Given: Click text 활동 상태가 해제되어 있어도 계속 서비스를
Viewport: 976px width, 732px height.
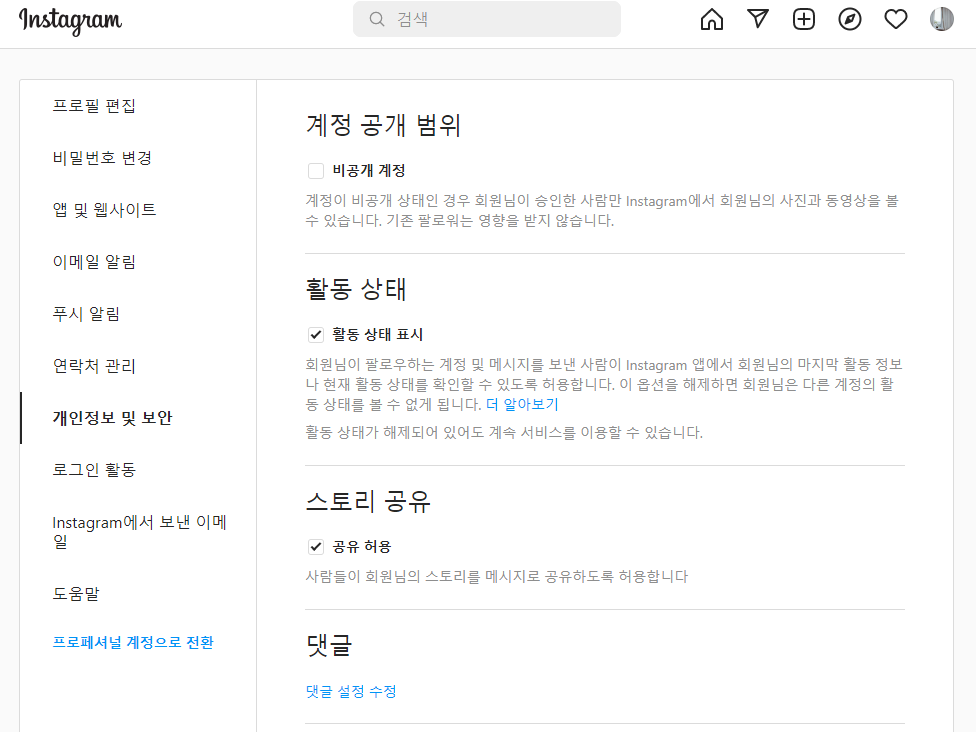Looking at the screenshot, I should tap(441, 433).
